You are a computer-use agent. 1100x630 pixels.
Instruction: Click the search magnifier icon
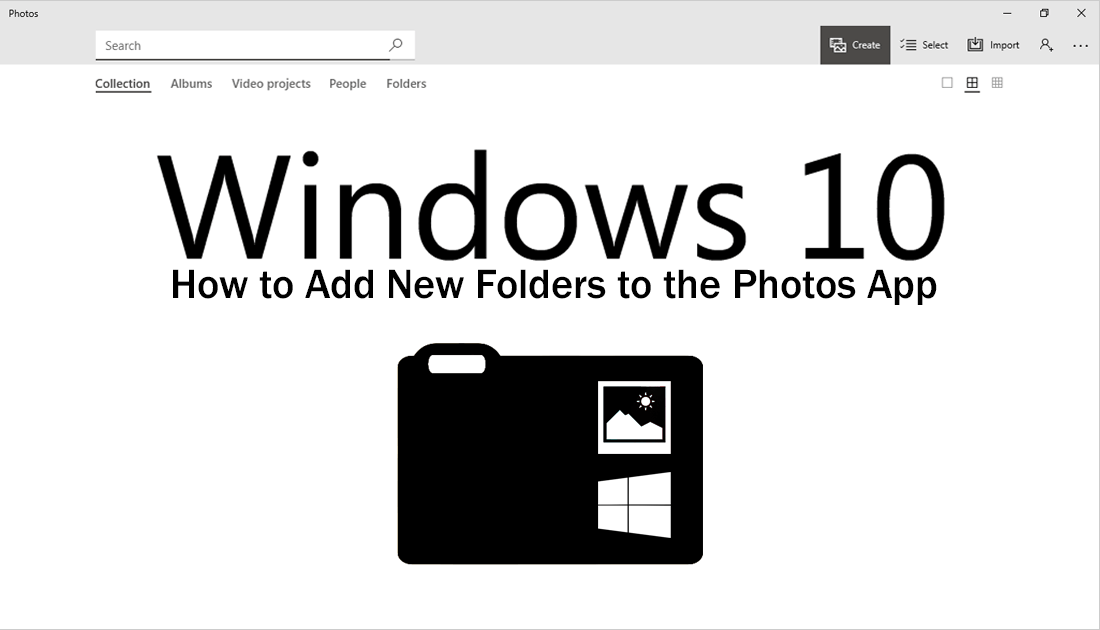pyautogui.click(x=396, y=45)
